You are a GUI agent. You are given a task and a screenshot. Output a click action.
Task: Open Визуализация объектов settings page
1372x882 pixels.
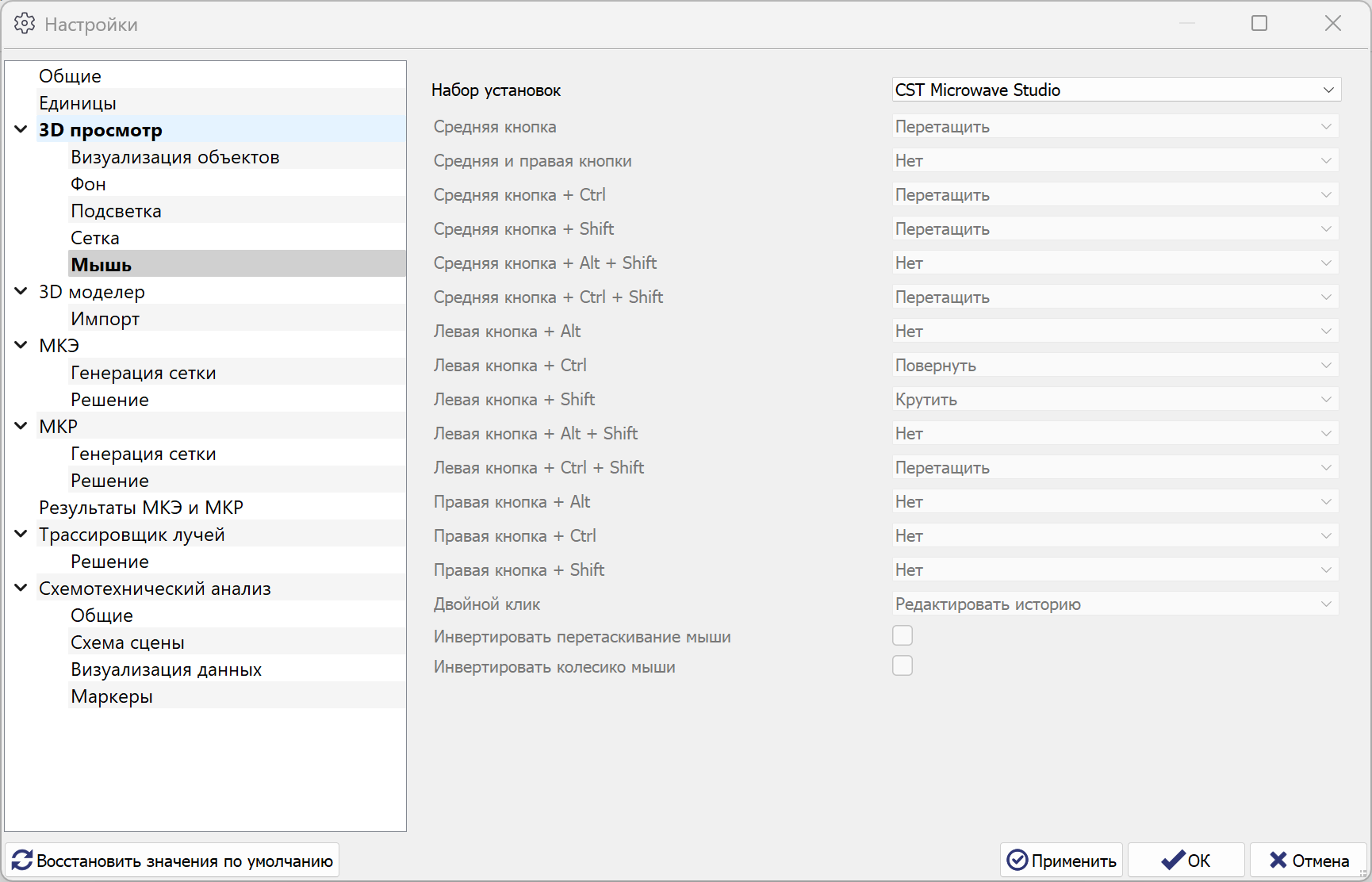(x=174, y=157)
